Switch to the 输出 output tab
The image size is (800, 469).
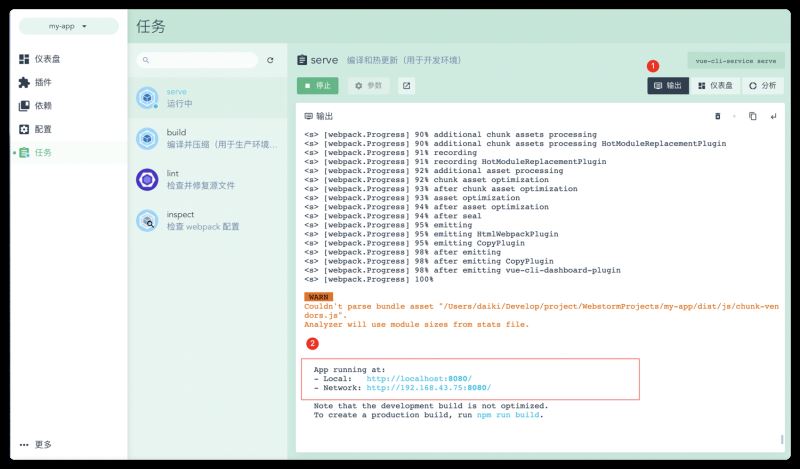pyautogui.click(x=668, y=86)
